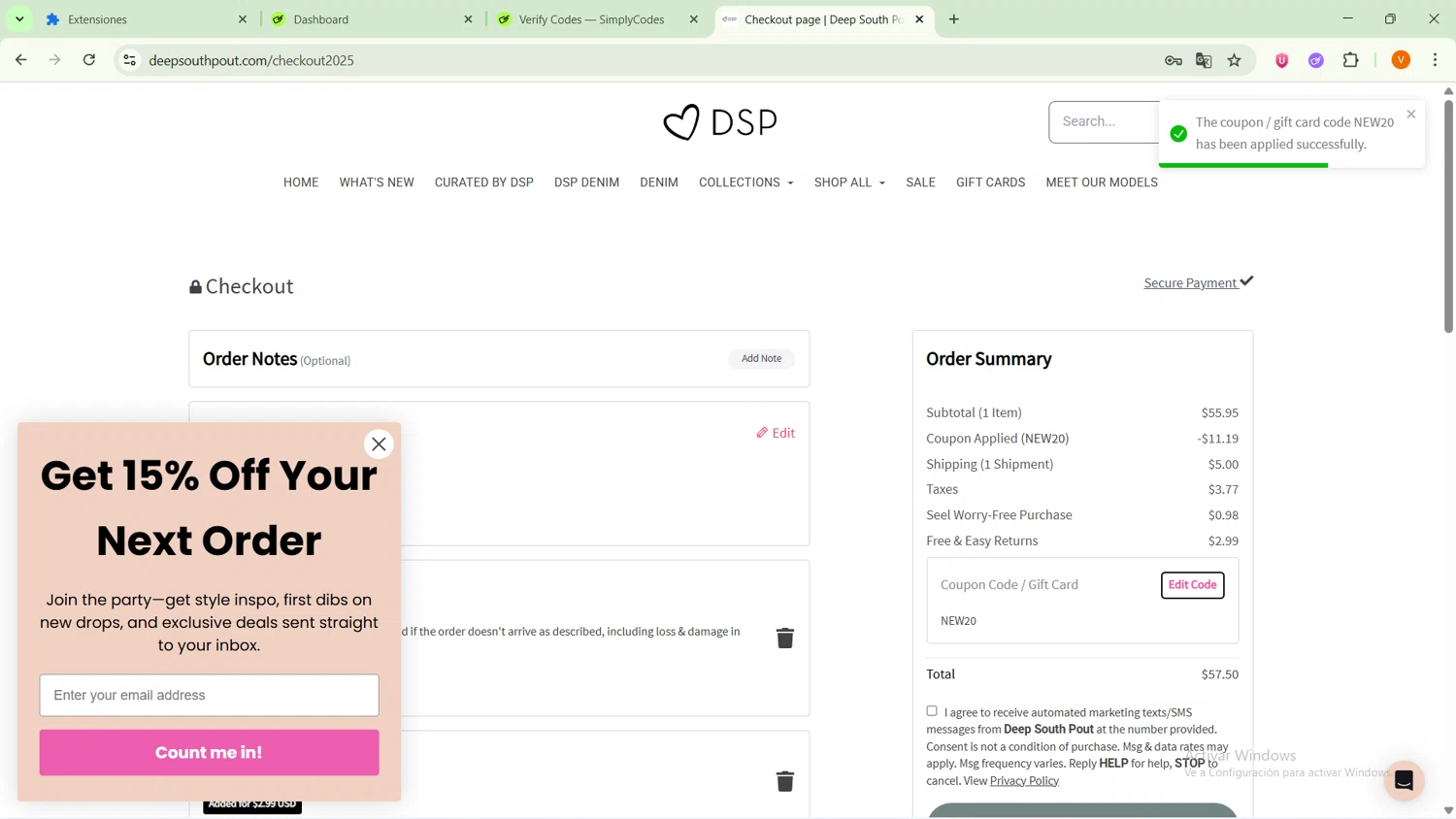The image size is (1456, 819).
Task: Click the browser forward arrow
Action: 55,60
